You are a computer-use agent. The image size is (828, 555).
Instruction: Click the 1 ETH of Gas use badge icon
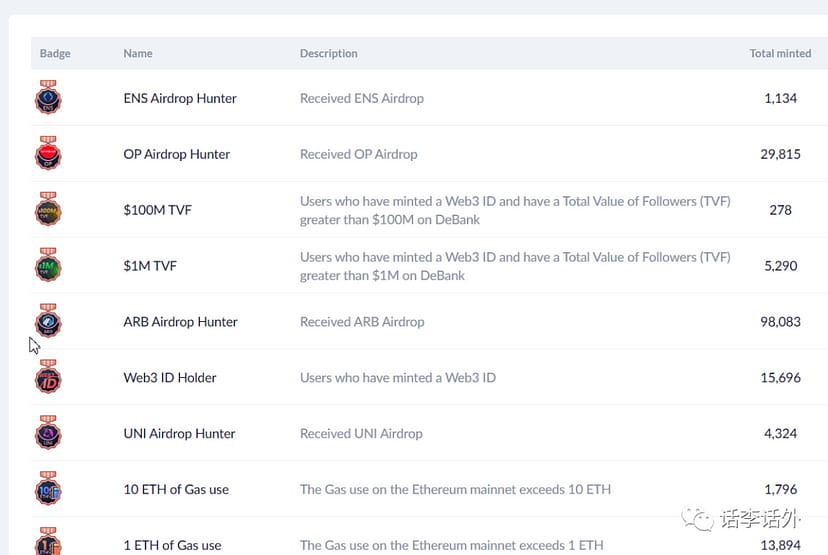[48, 541]
